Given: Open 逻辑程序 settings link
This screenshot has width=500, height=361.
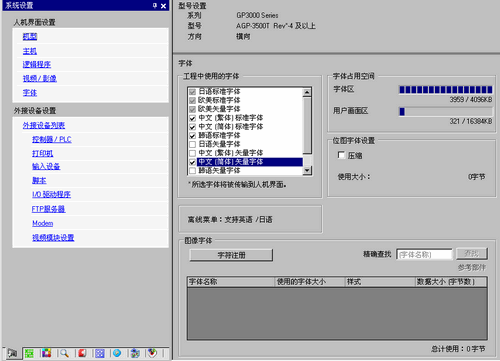Looking at the screenshot, I should (37, 64).
